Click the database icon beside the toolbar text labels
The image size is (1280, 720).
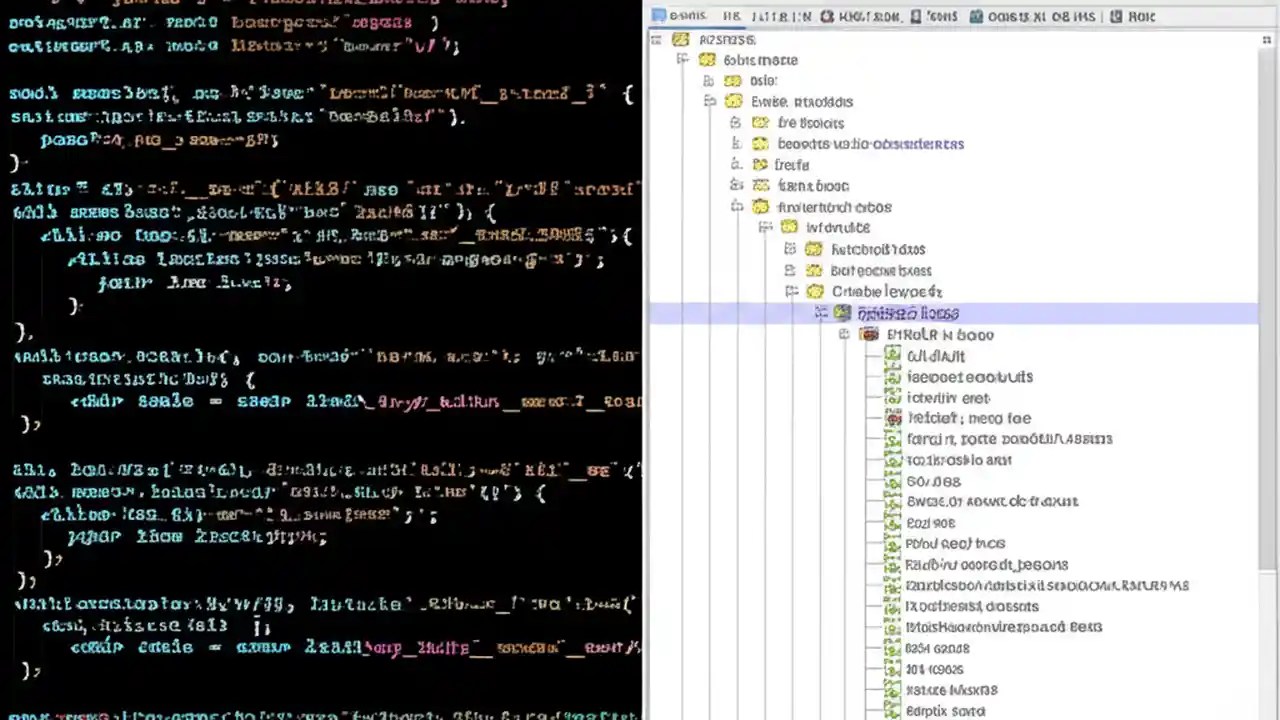click(976, 16)
